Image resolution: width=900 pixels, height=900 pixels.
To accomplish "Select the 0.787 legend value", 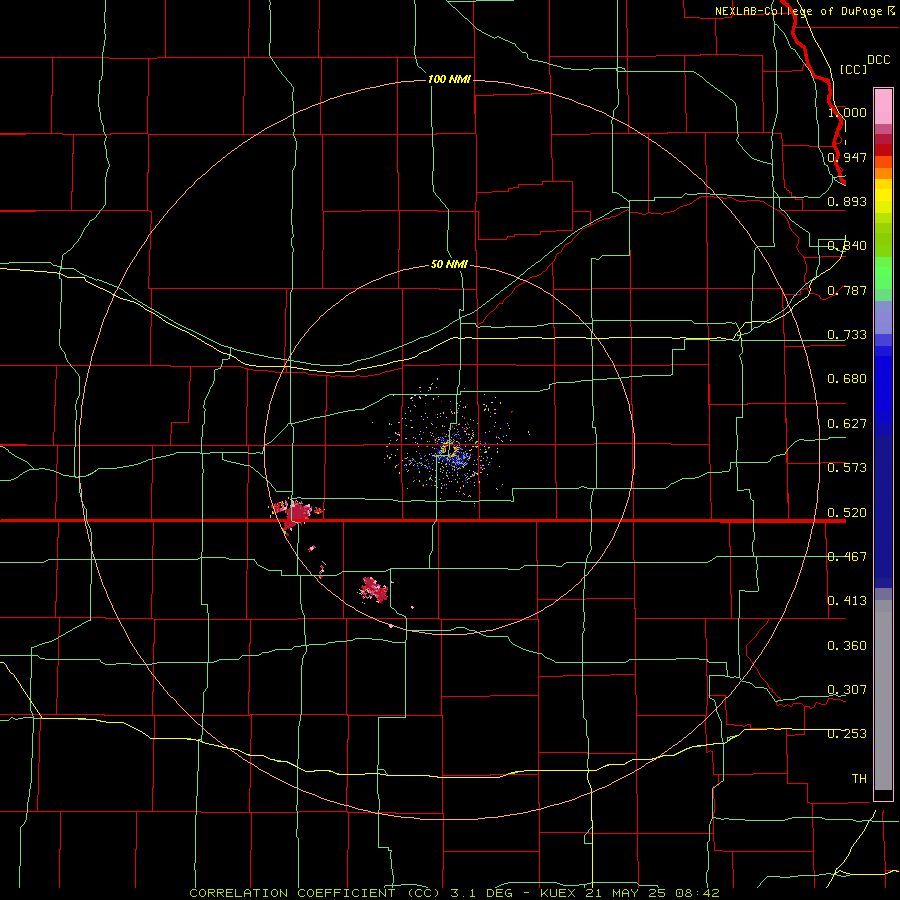I will coord(847,290).
